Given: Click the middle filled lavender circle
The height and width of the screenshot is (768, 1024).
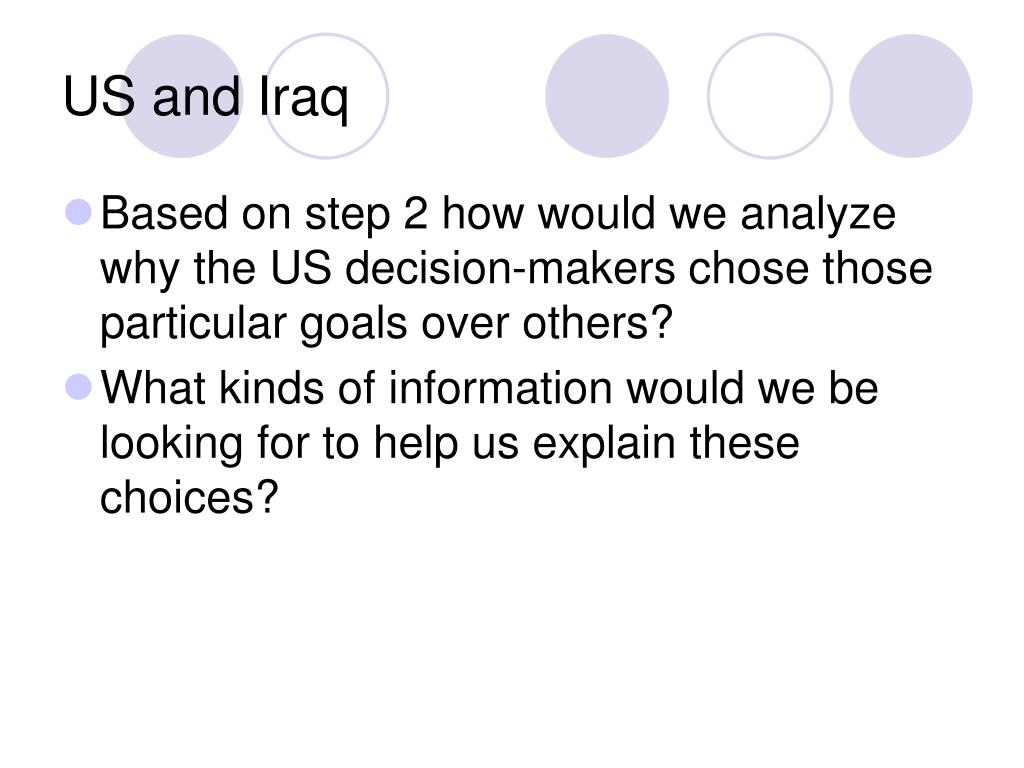Looking at the screenshot, I should pyautogui.click(x=607, y=96).
